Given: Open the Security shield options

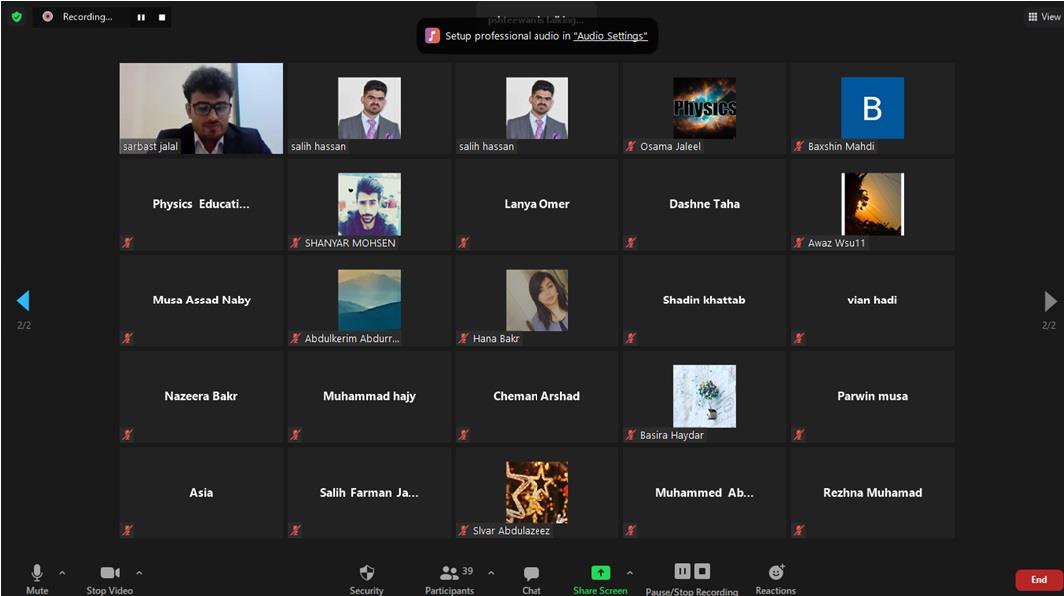Looking at the screenshot, I should point(366,573).
